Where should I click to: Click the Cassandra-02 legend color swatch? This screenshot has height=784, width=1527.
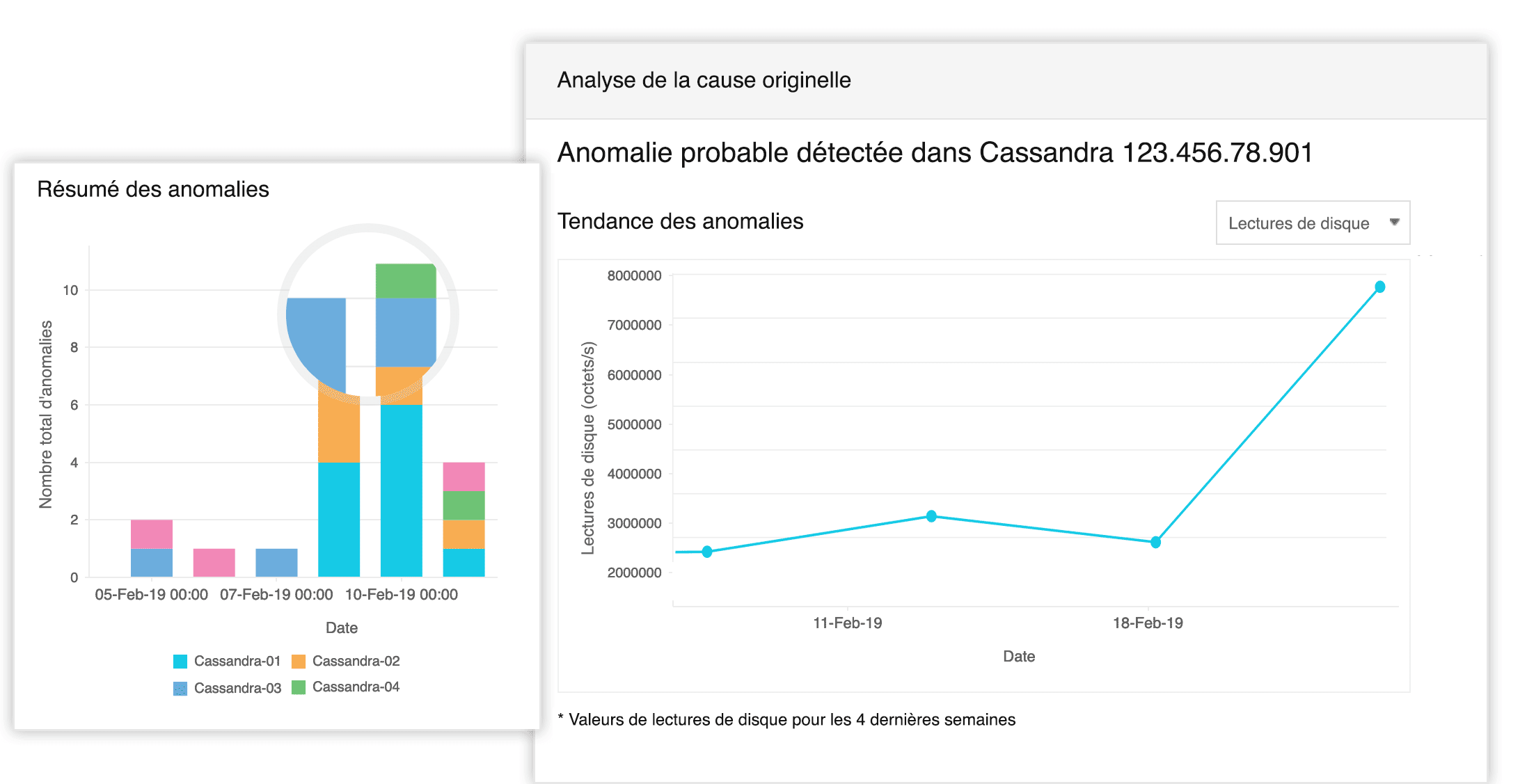[x=299, y=662]
